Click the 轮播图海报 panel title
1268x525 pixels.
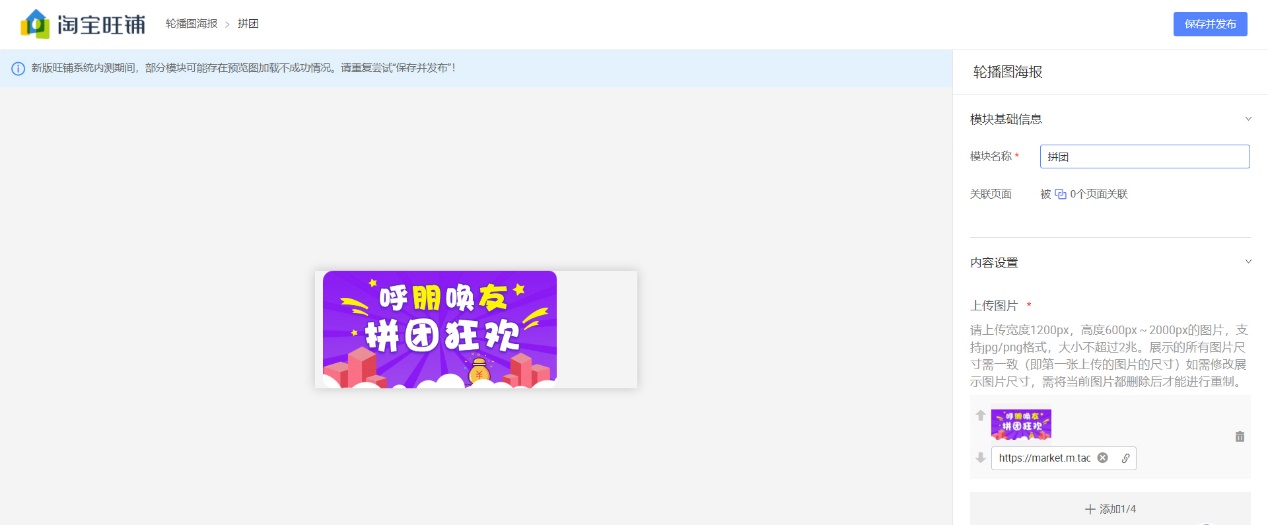[x=1008, y=72]
